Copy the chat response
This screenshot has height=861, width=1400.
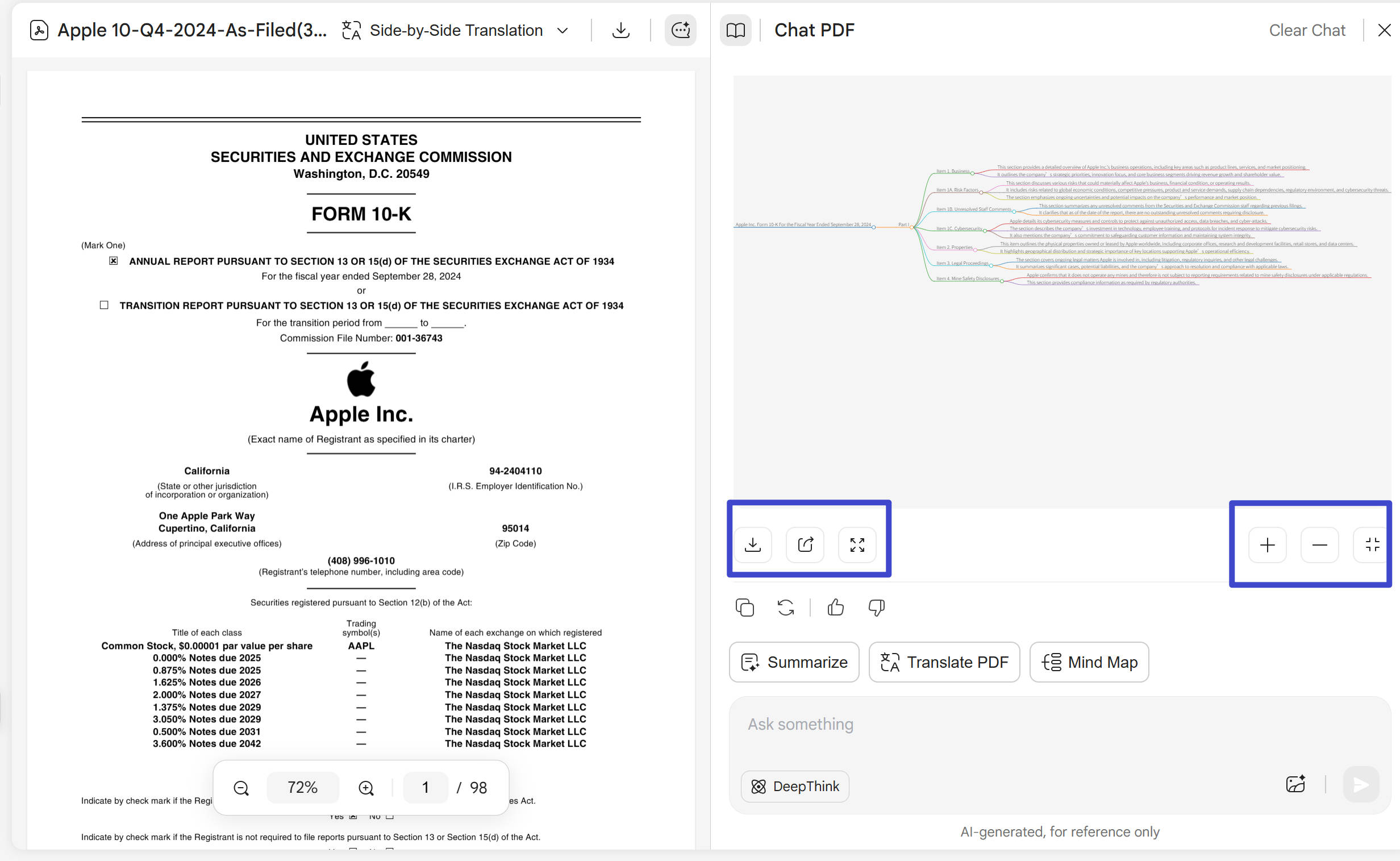(x=745, y=608)
